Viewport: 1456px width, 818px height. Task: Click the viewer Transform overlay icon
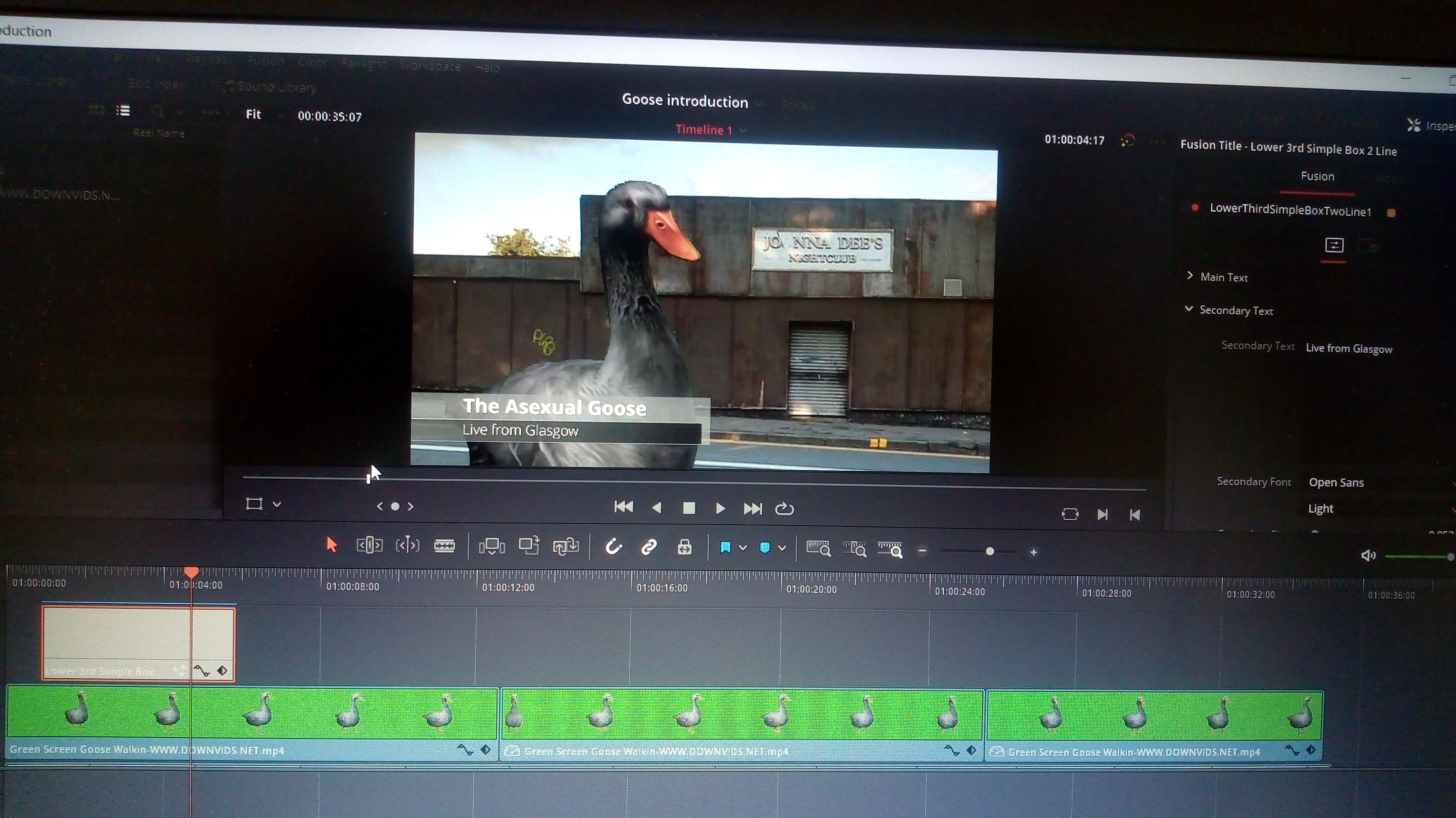tap(254, 504)
